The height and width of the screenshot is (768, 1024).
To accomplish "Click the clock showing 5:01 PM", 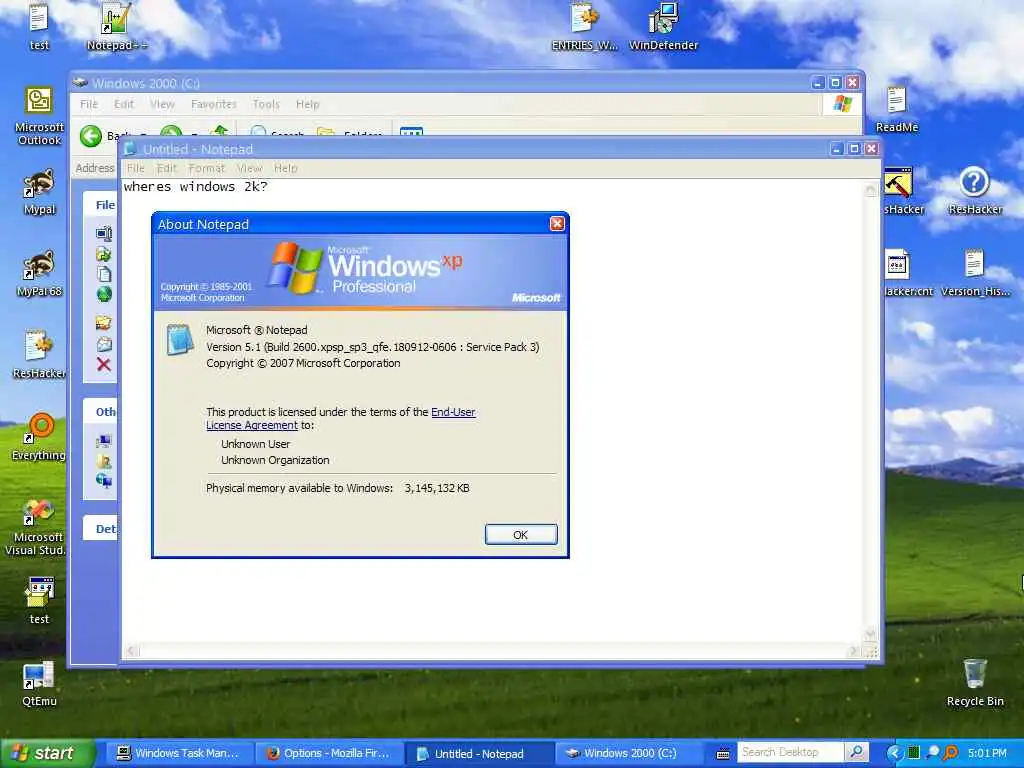I will pyautogui.click(x=987, y=753).
